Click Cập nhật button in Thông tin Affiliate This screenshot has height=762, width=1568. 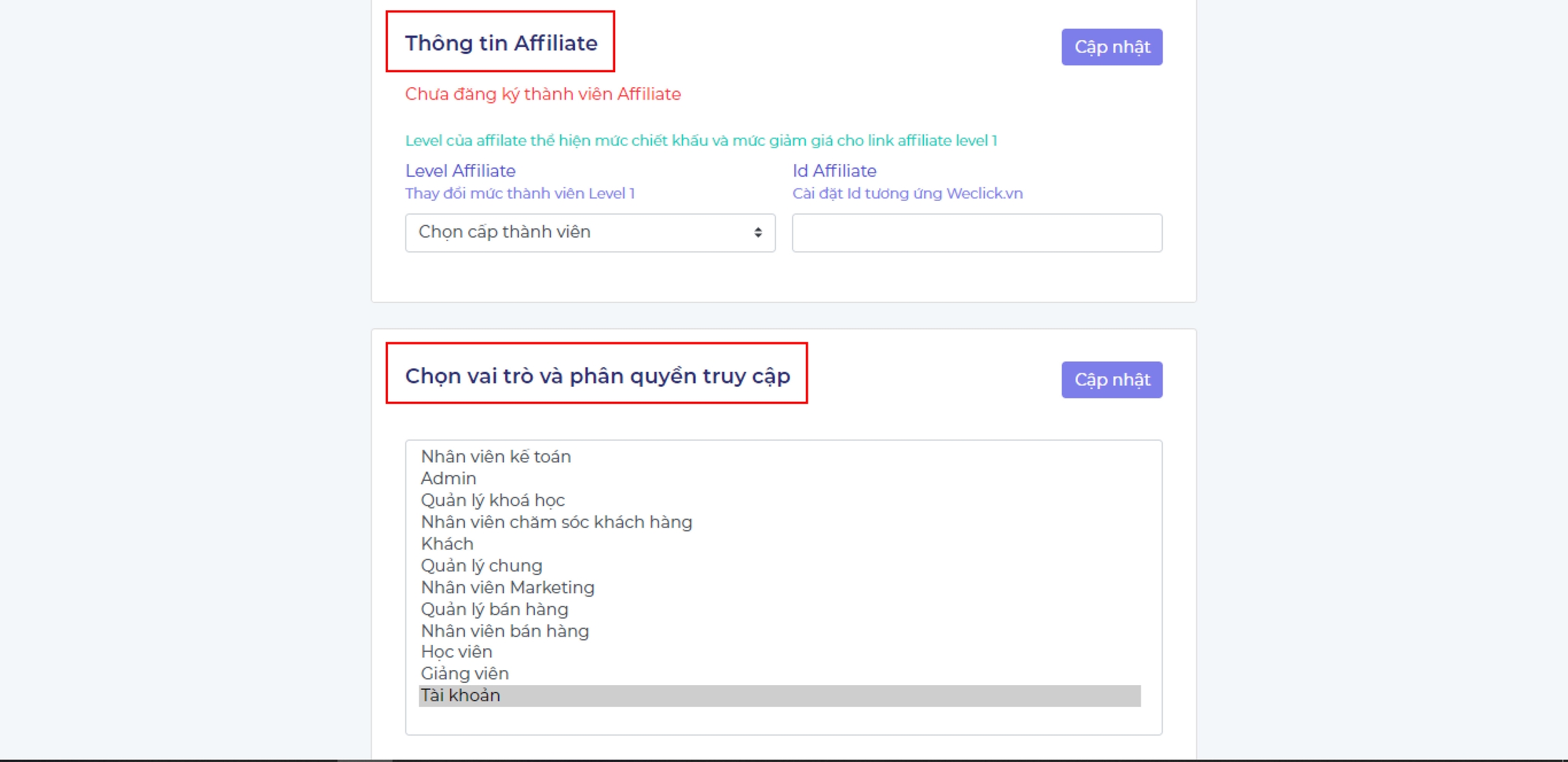coord(1111,47)
